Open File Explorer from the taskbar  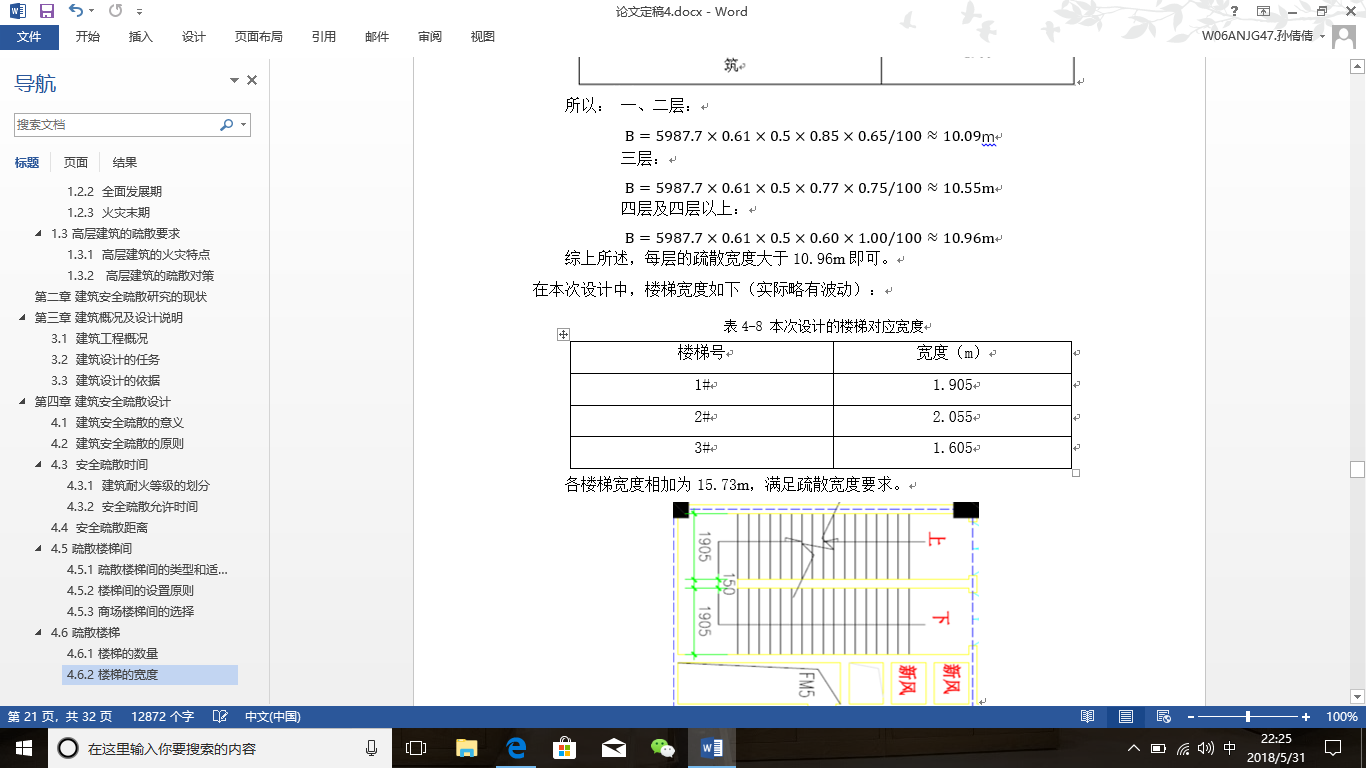click(466, 748)
